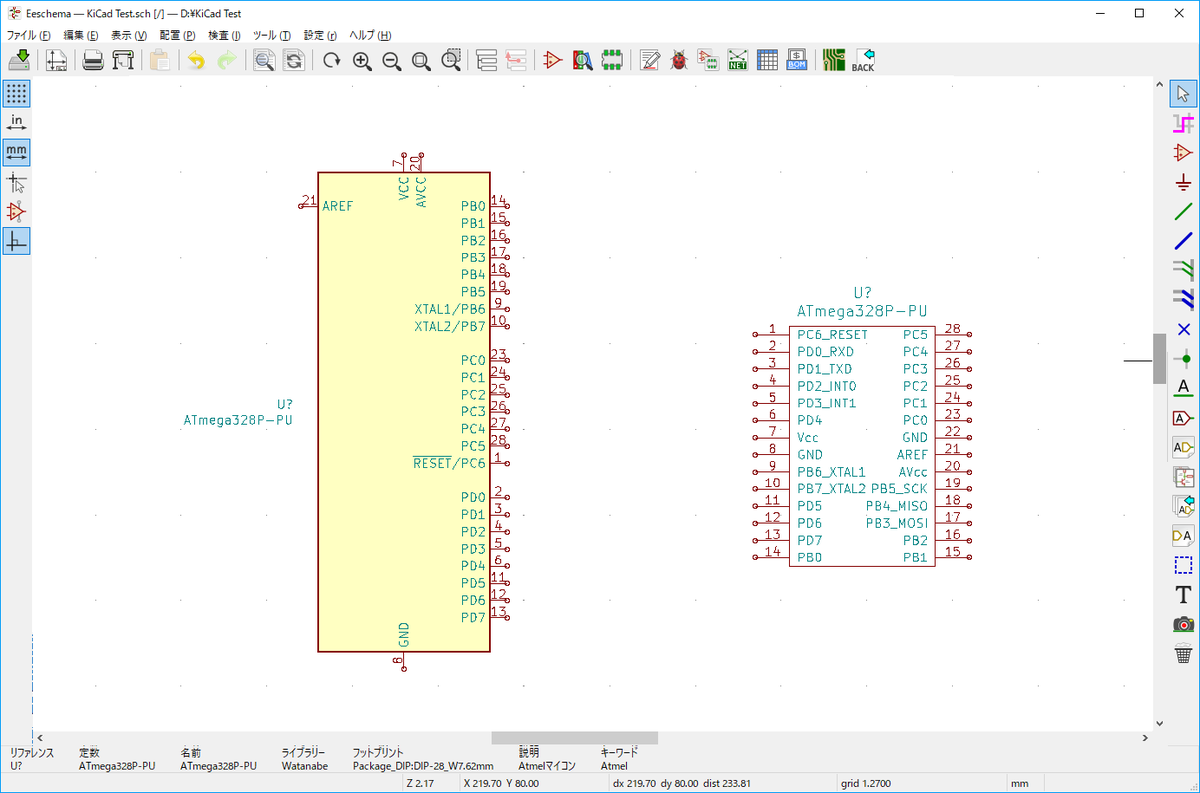Toggle horizontal and vertical wire constraint

[16, 241]
